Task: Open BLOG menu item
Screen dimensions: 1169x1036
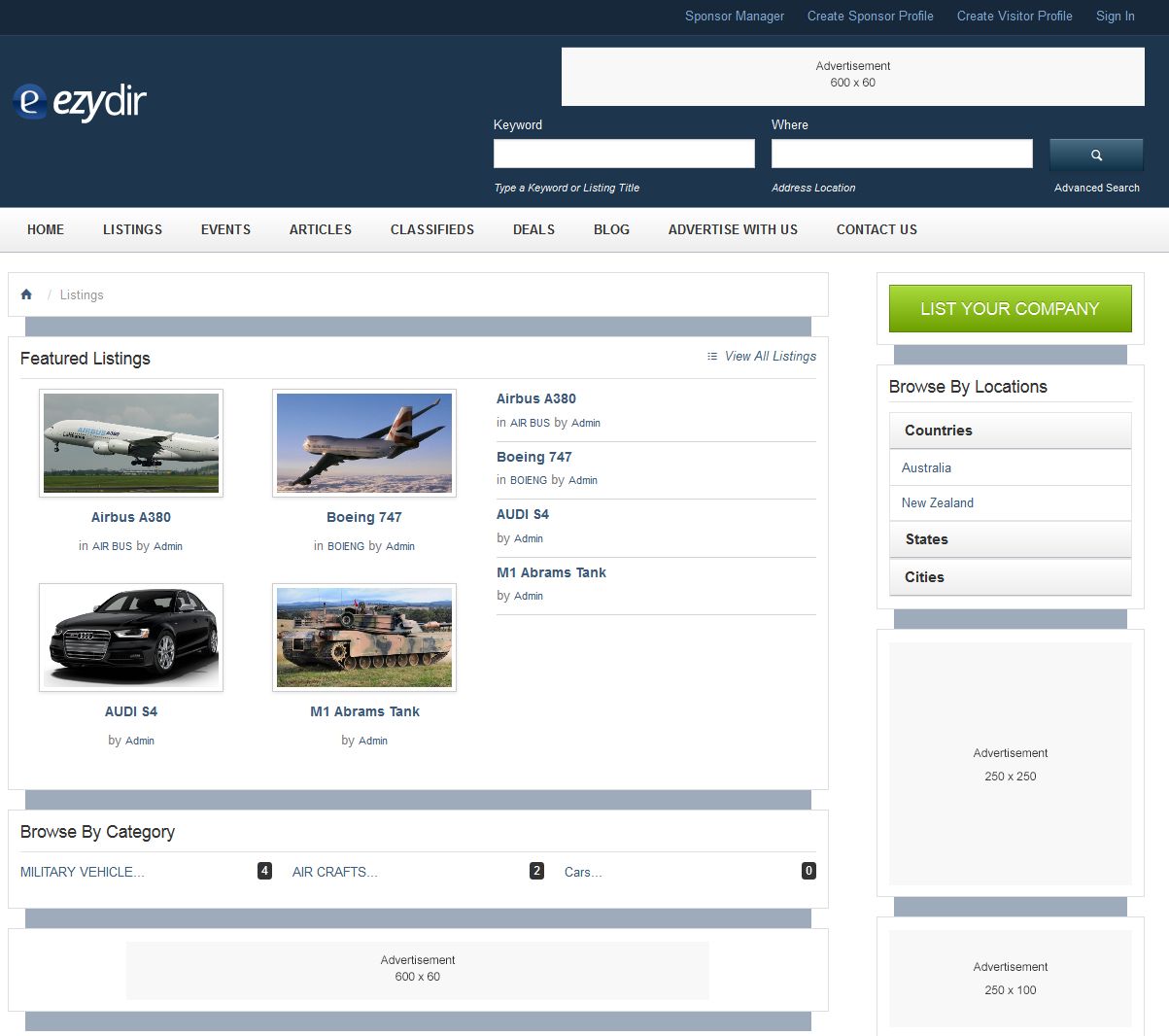Action: pos(611,229)
